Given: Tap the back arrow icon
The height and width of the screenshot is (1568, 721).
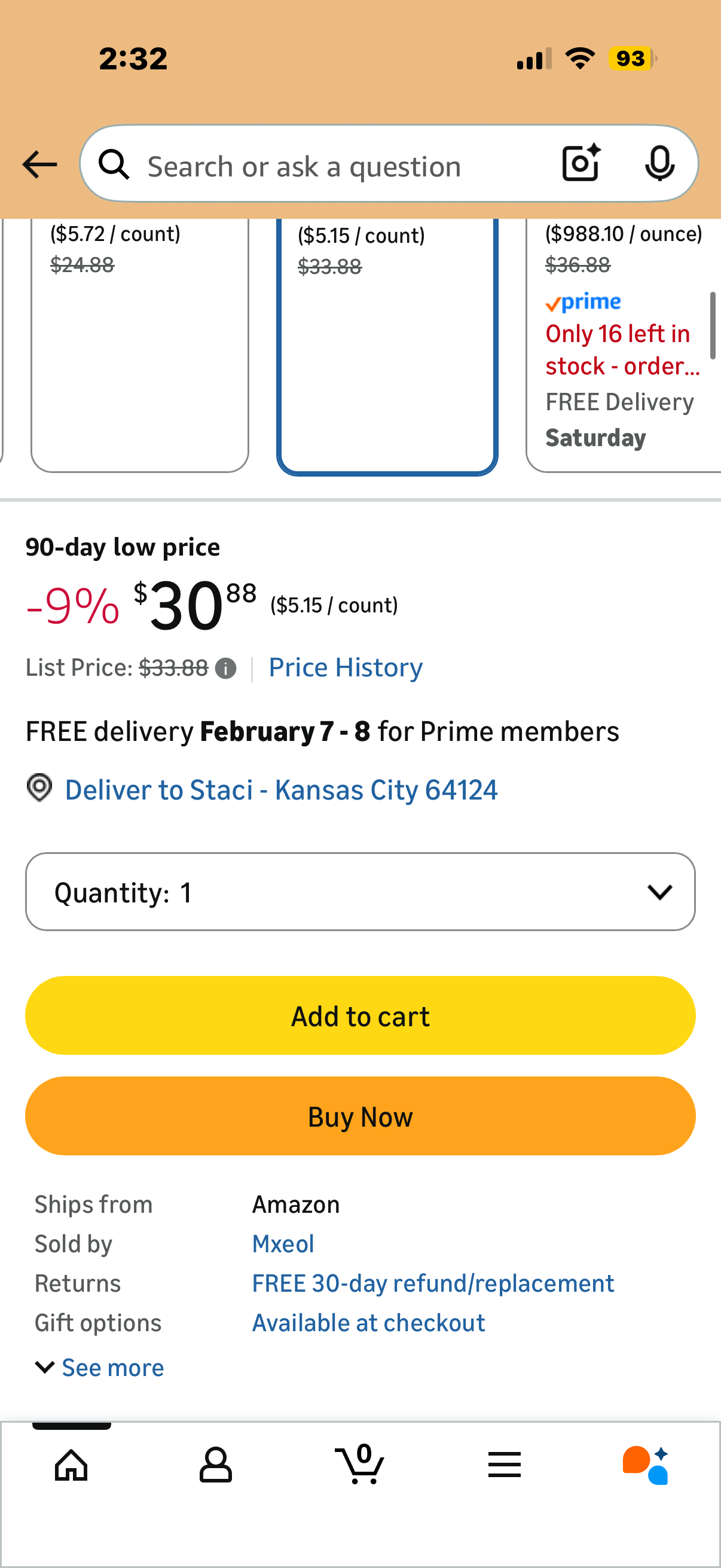Looking at the screenshot, I should [39, 164].
